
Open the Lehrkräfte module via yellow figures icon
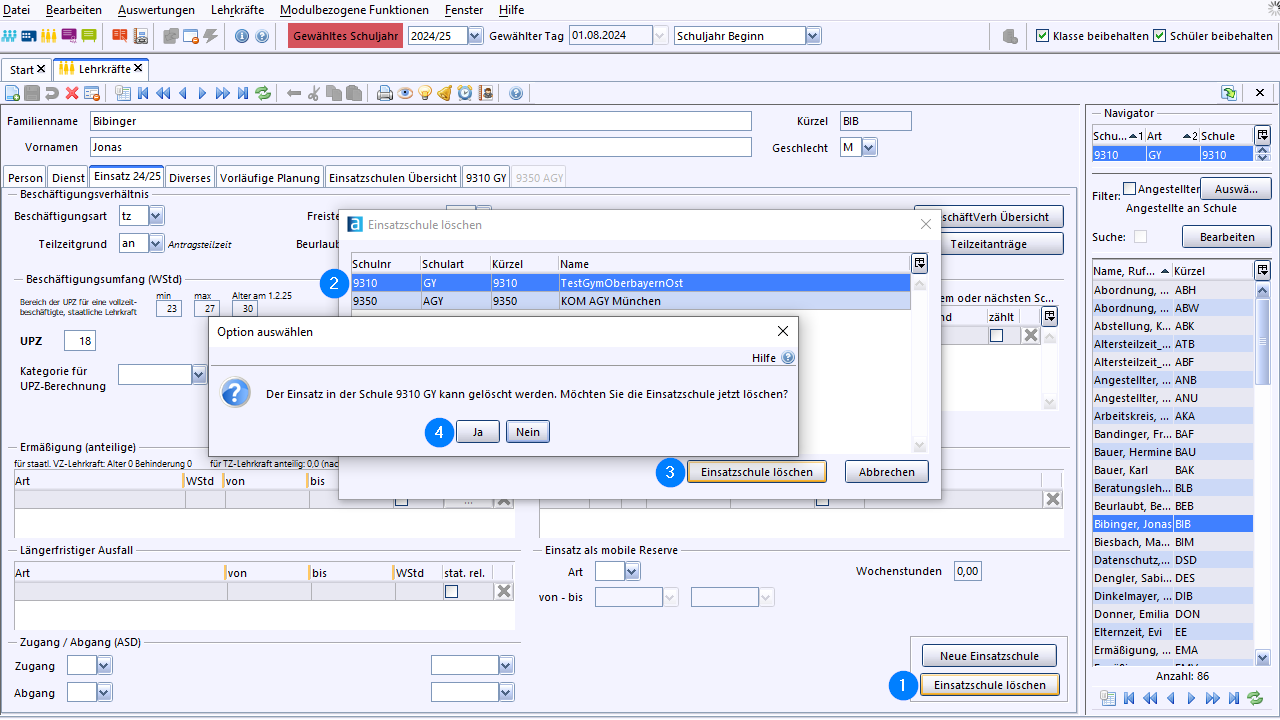[49, 36]
